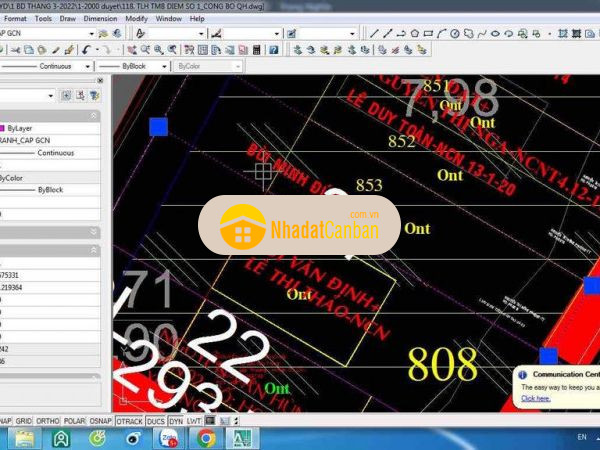Click the Undo arrow in toolbar
The height and width of the screenshot is (450, 600).
pyautogui.click(x=88, y=49)
